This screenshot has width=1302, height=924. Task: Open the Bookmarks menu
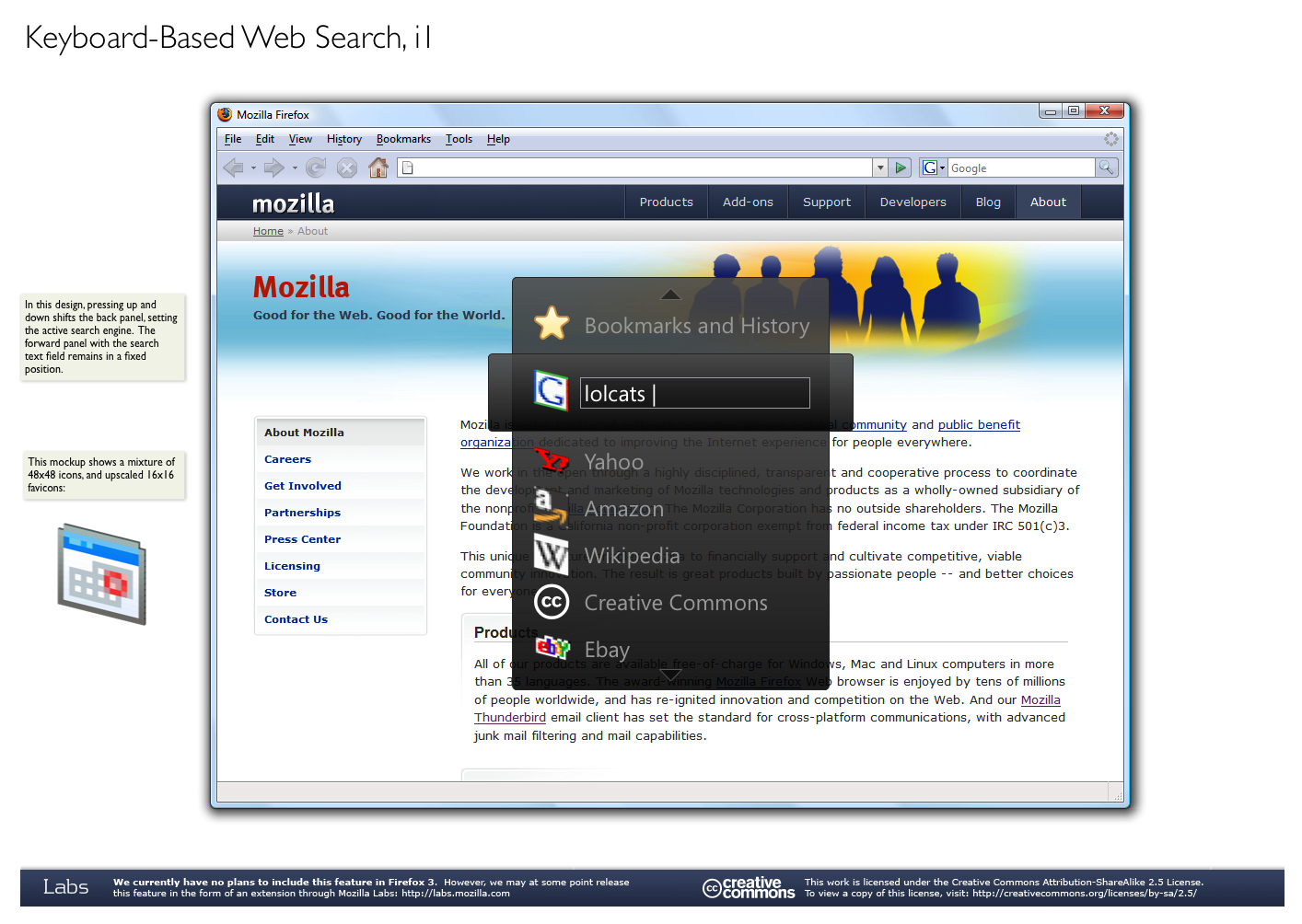403,139
